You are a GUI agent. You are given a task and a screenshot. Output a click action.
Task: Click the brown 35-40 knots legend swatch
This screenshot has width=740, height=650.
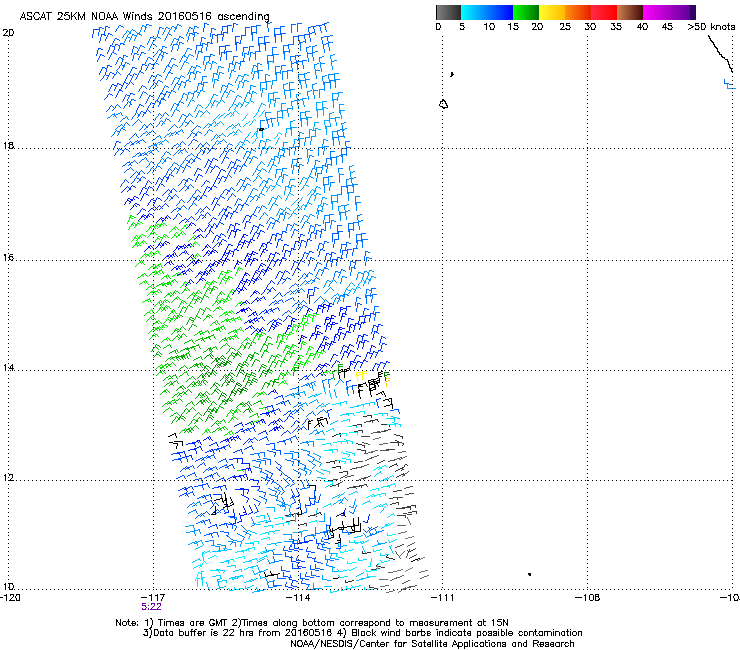tap(630, 12)
